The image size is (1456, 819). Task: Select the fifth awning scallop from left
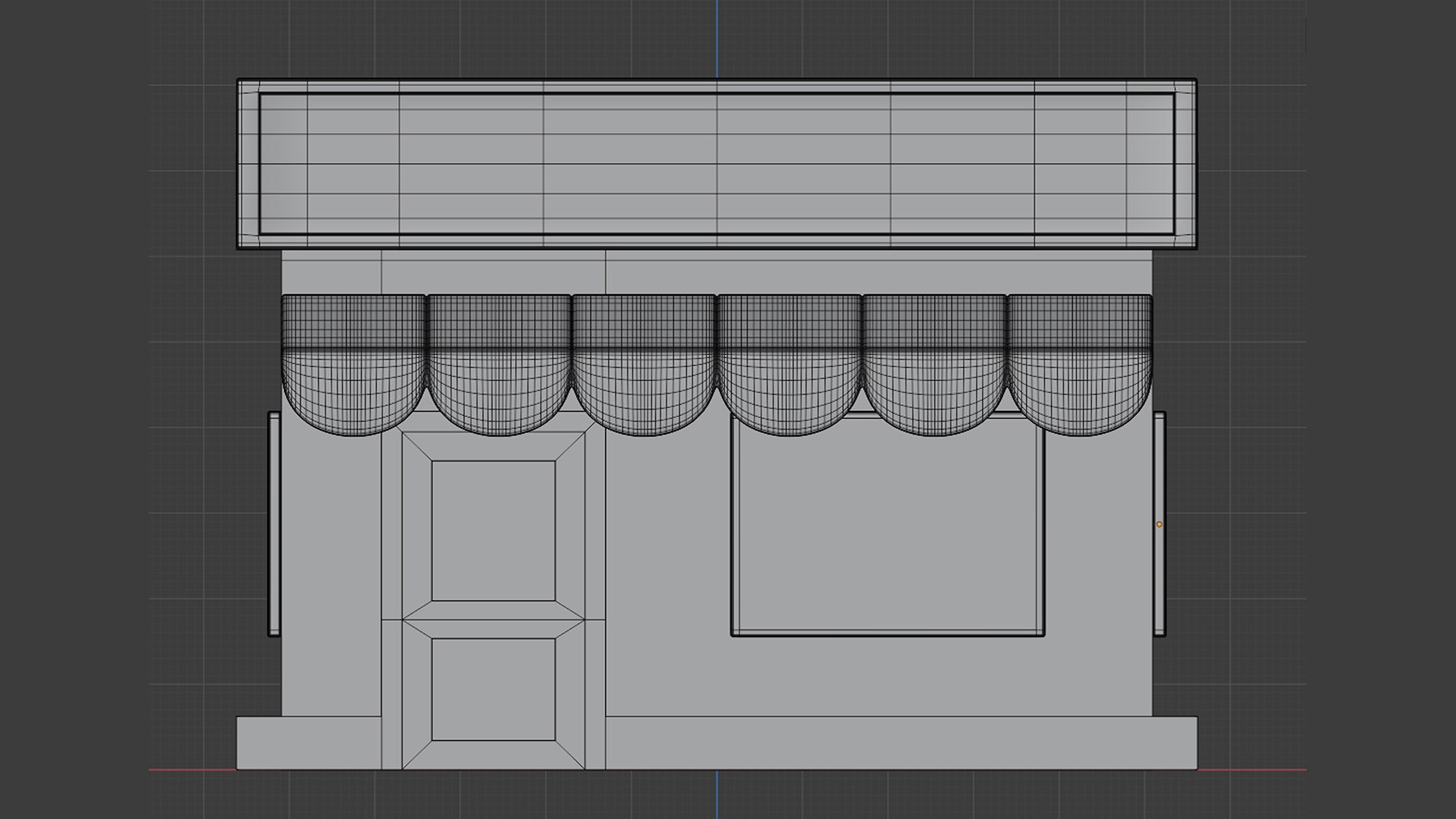click(934, 364)
